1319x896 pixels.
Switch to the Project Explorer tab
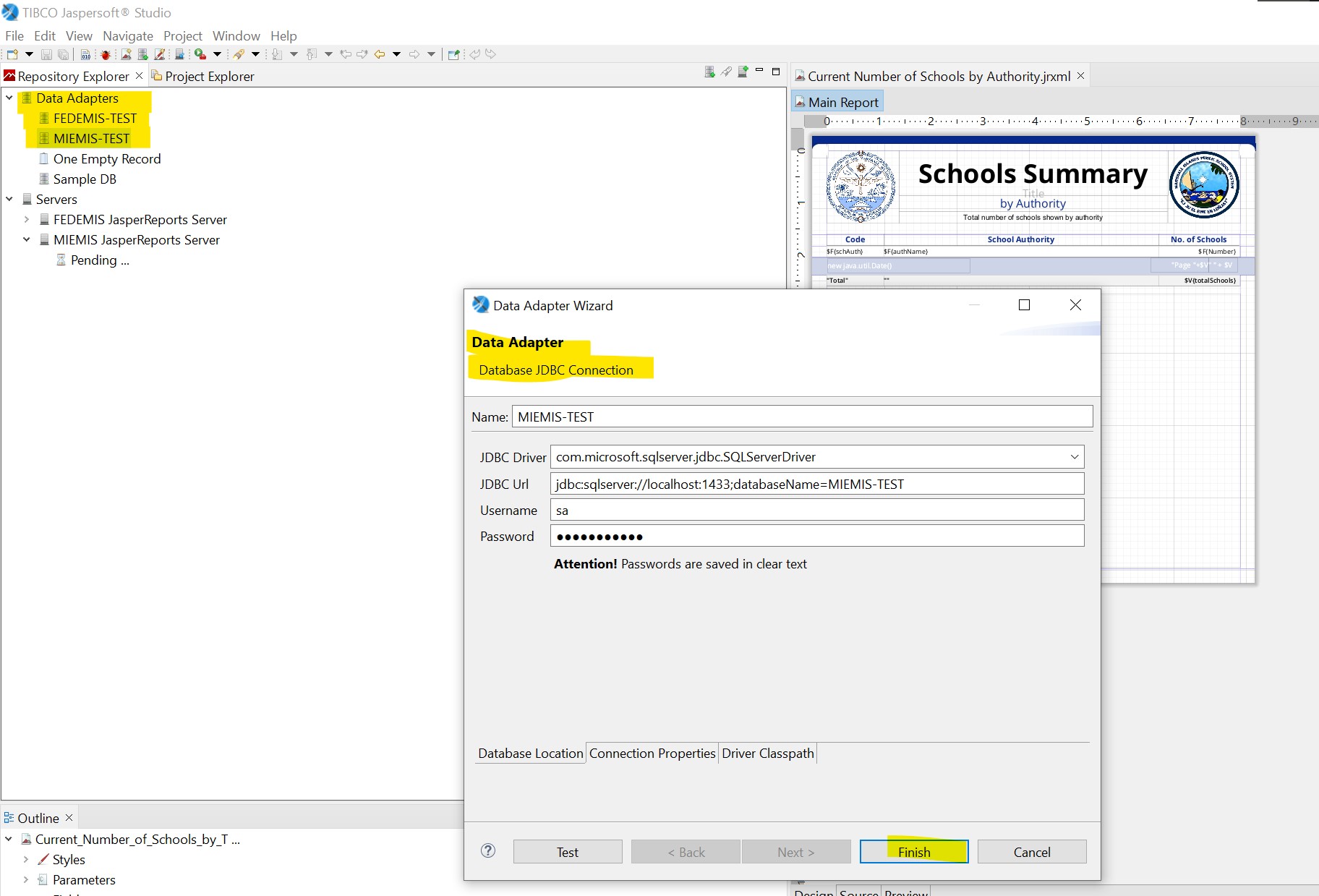click(x=209, y=77)
